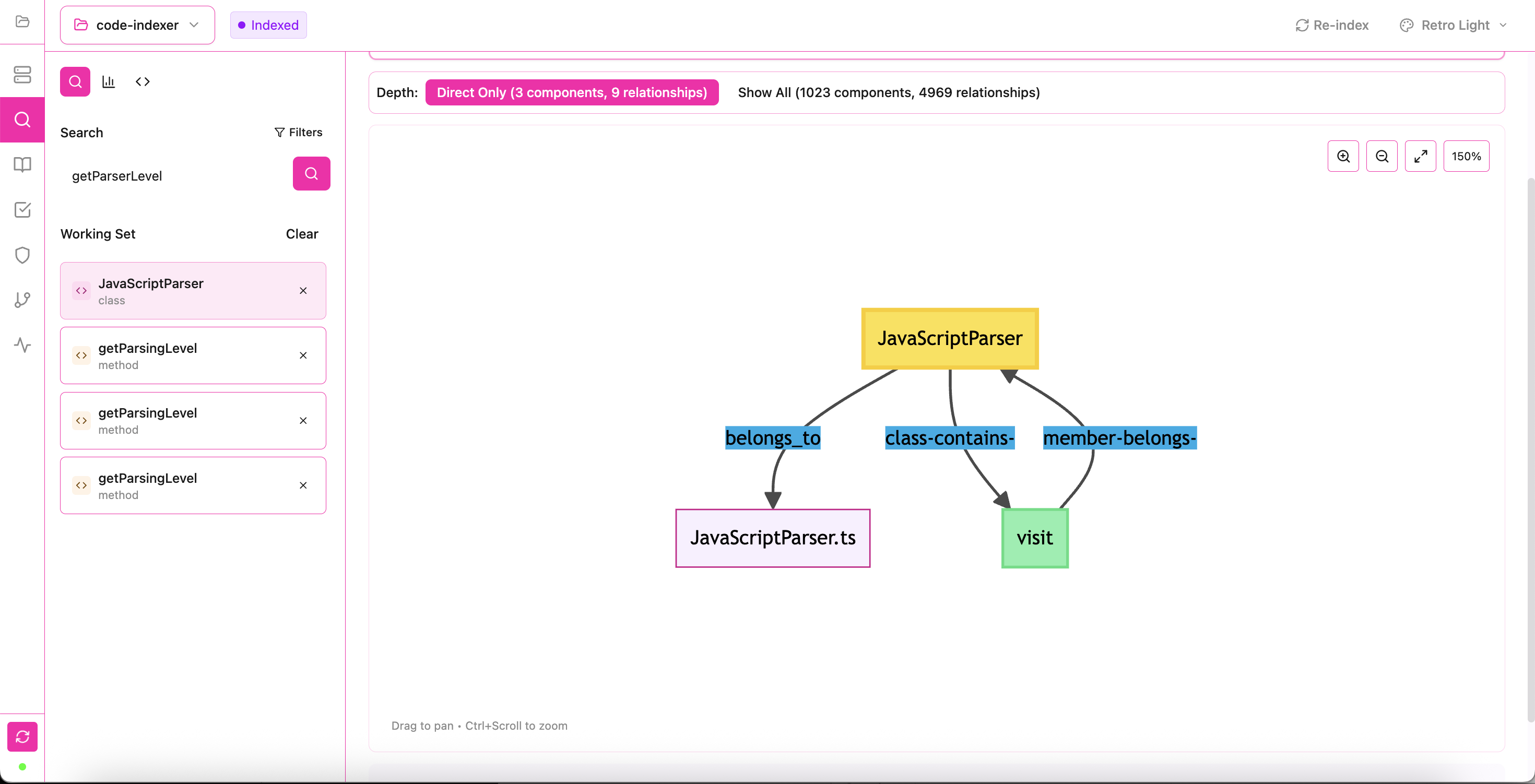Image resolution: width=1535 pixels, height=784 pixels.
Task: Open the code brackets tab icon
Action: [143, 81]
